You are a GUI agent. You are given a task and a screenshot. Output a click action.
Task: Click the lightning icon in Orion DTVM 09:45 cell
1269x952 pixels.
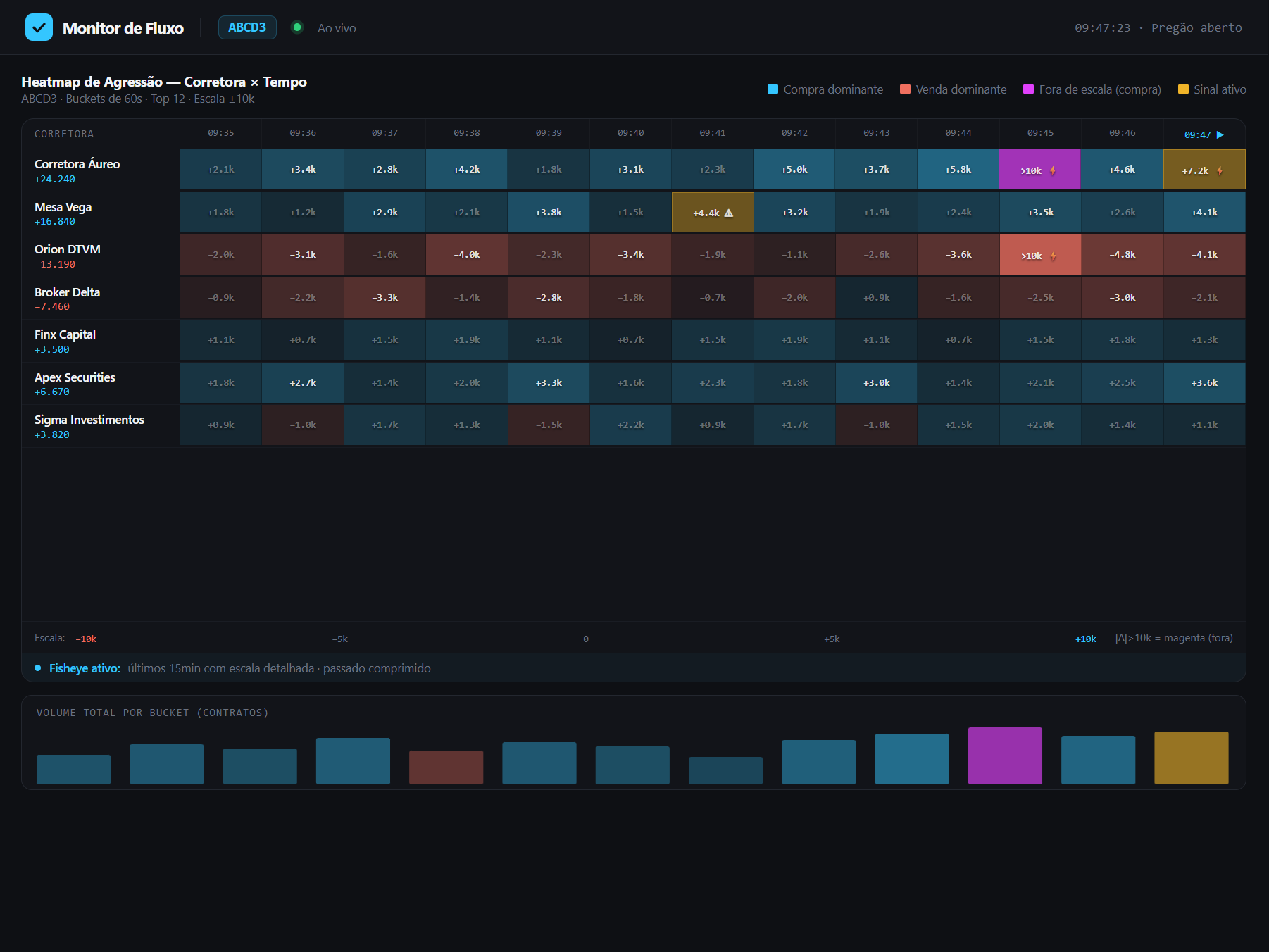coord(1053,256)
